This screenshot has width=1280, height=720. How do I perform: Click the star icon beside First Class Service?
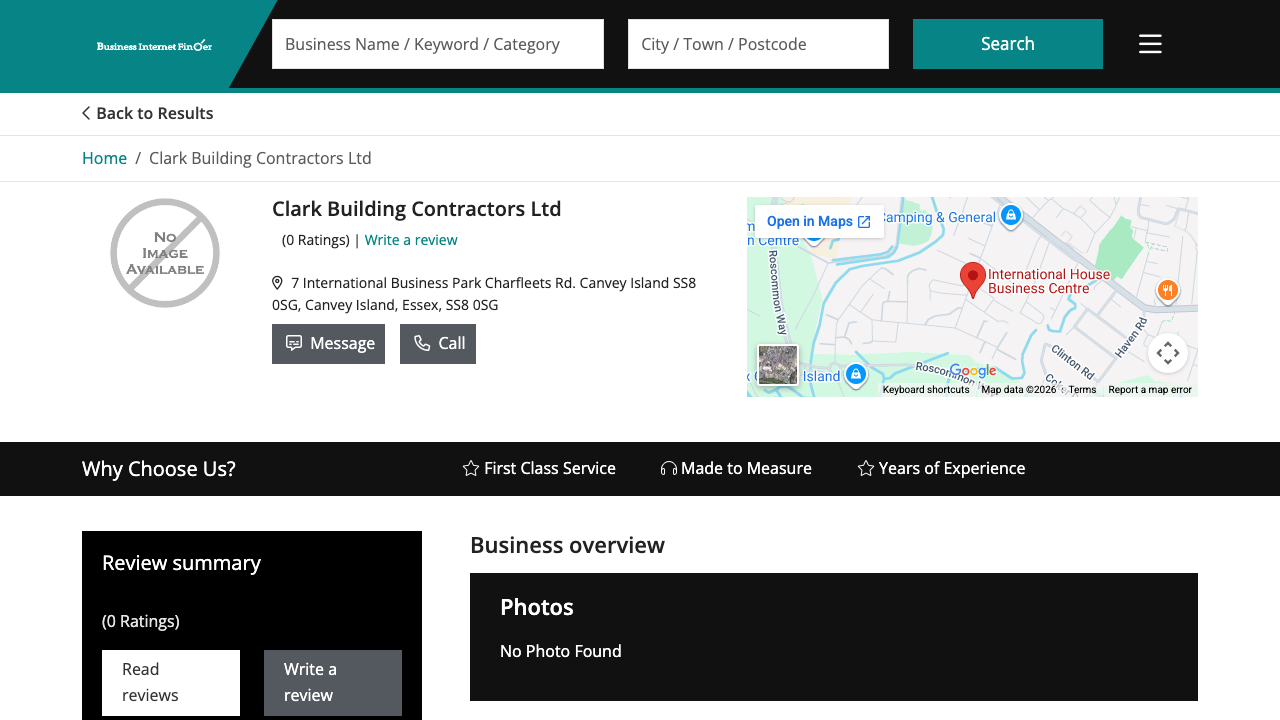470,468
